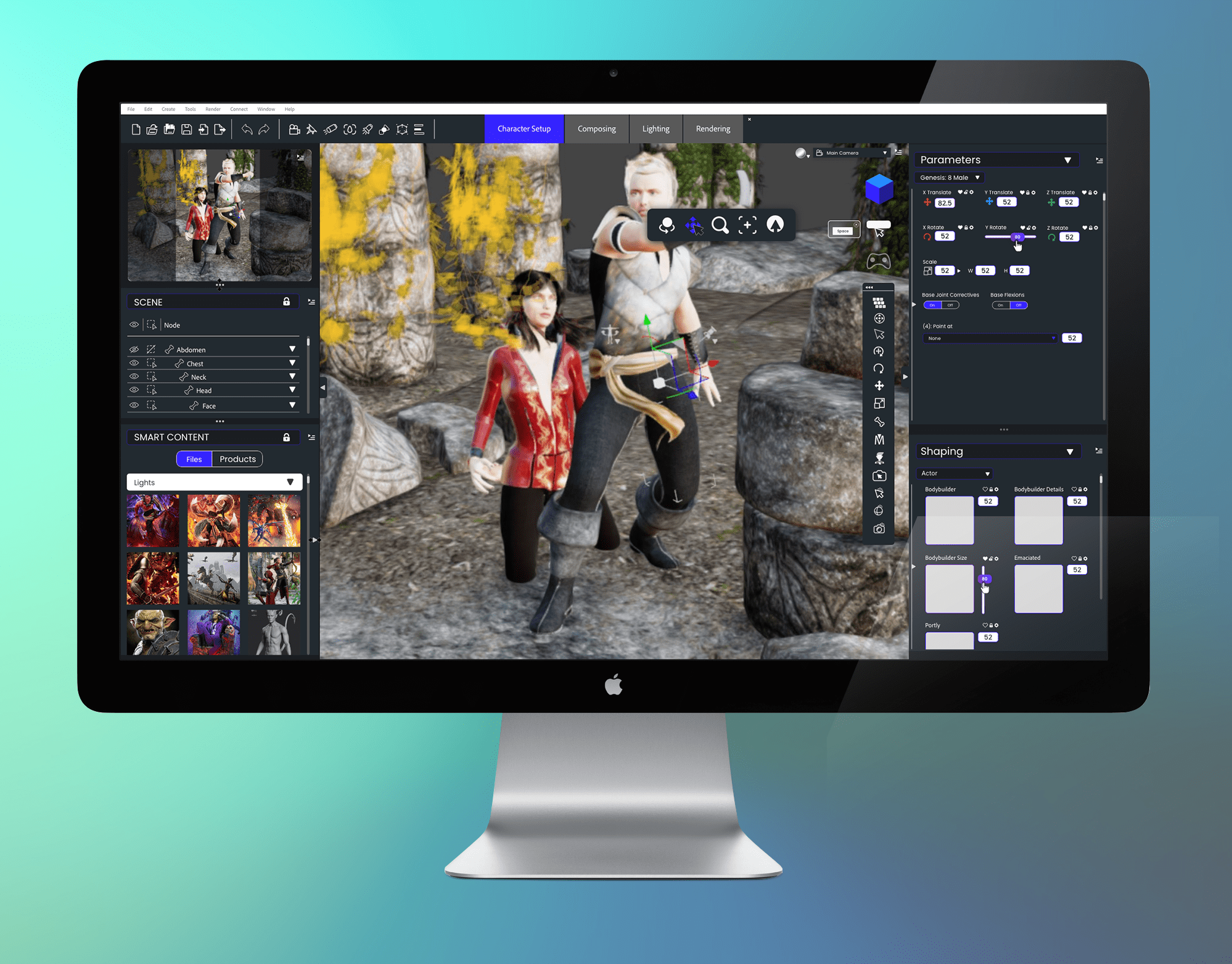Screen dimensions: 1232x964
Task: Click the camera snapshot icon in vertical toolbar
Action: (x=879, y=529)
